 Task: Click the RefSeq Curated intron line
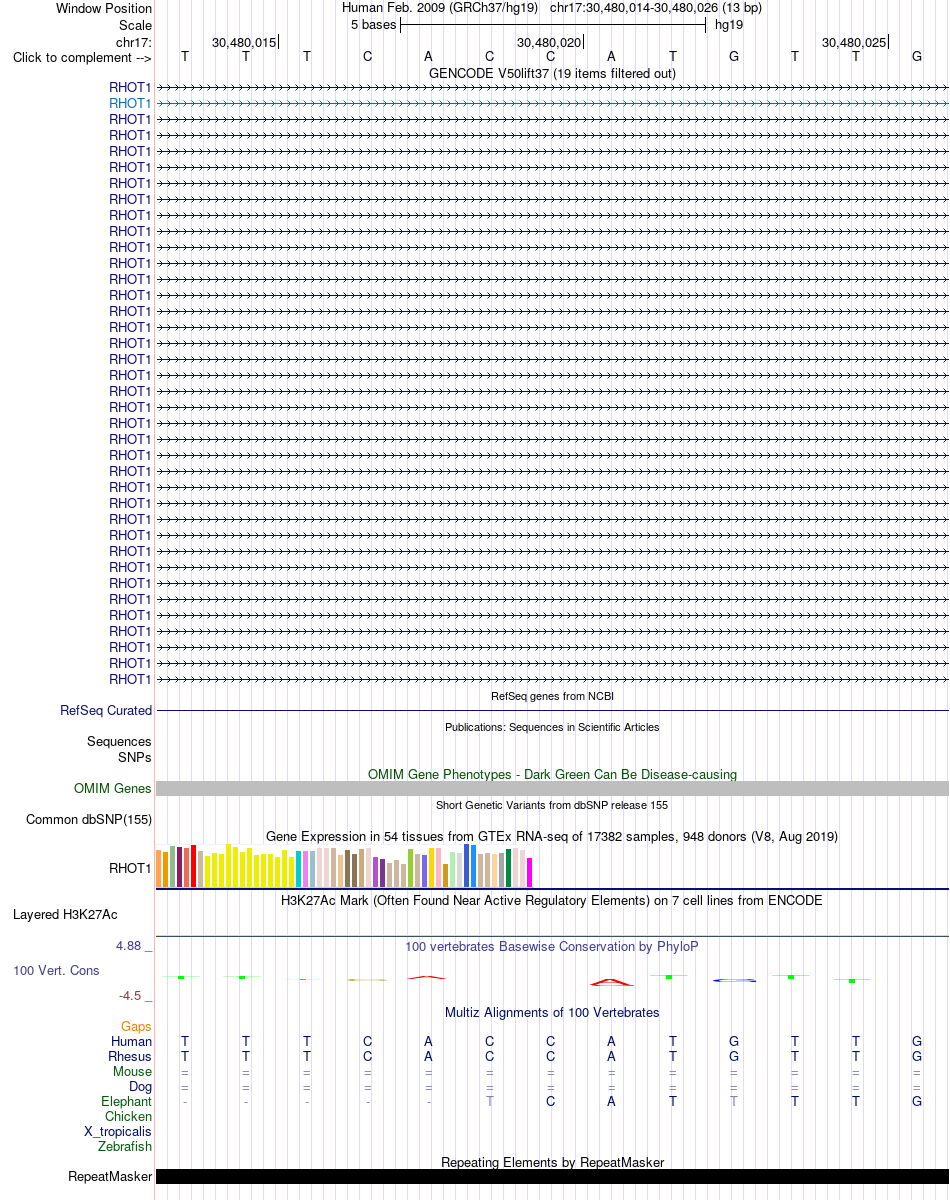pos(552,710)
